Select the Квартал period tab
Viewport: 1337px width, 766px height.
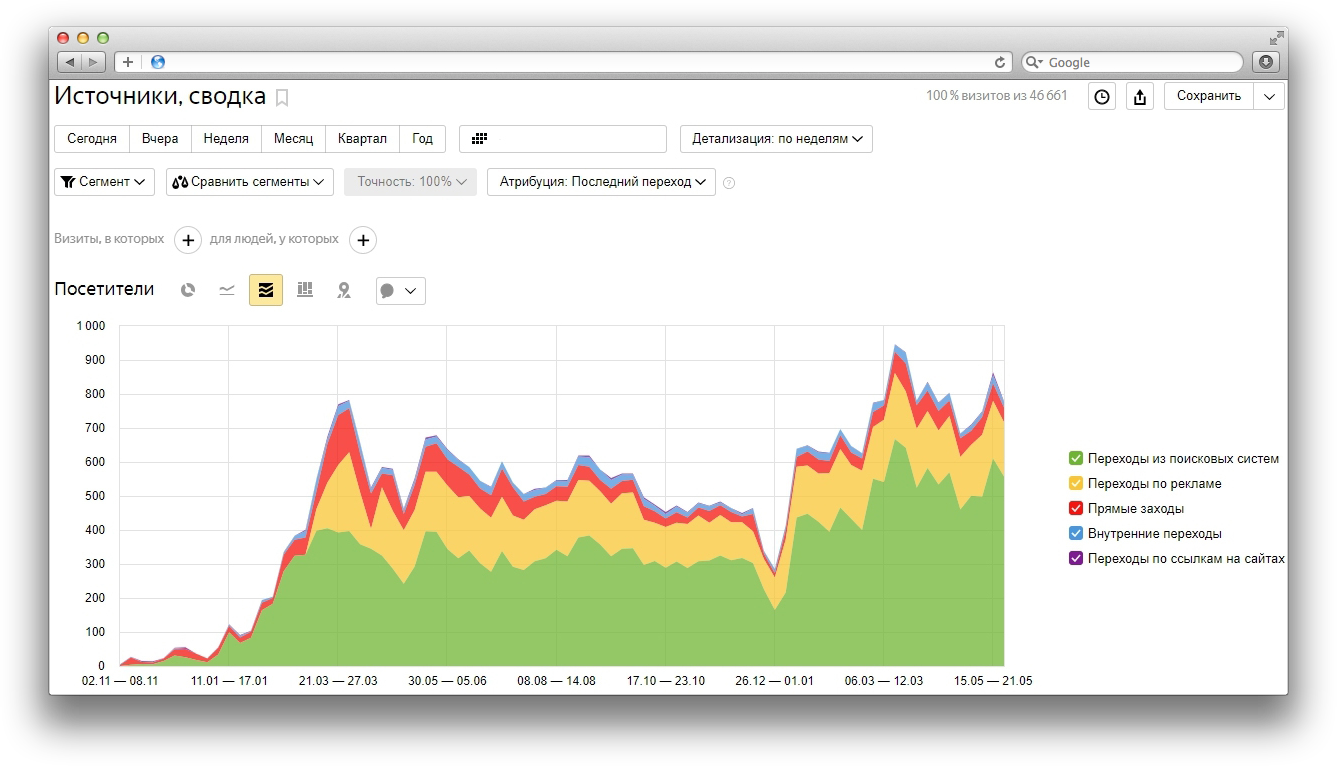click(362, 139)
